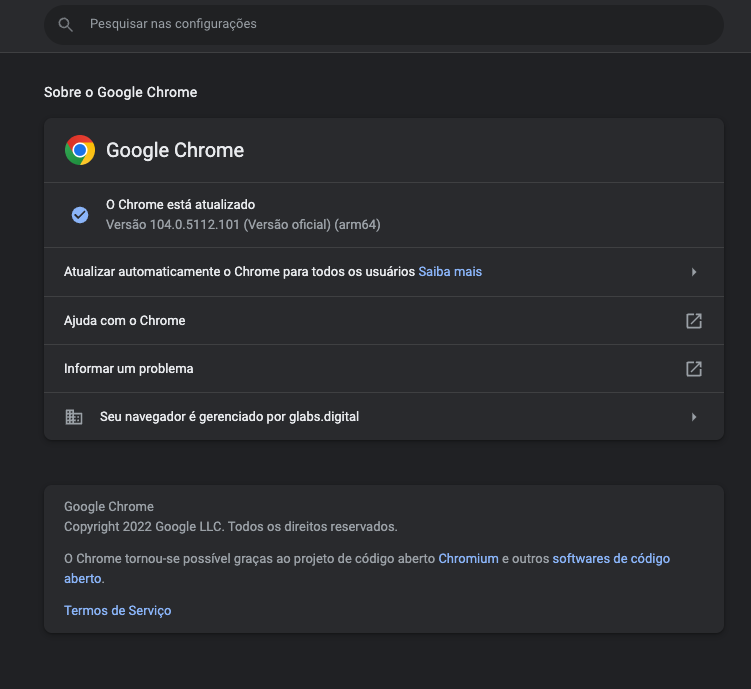Expand arrow for Atualizar automaticamente o Chrome

click(x=694, y=272)
